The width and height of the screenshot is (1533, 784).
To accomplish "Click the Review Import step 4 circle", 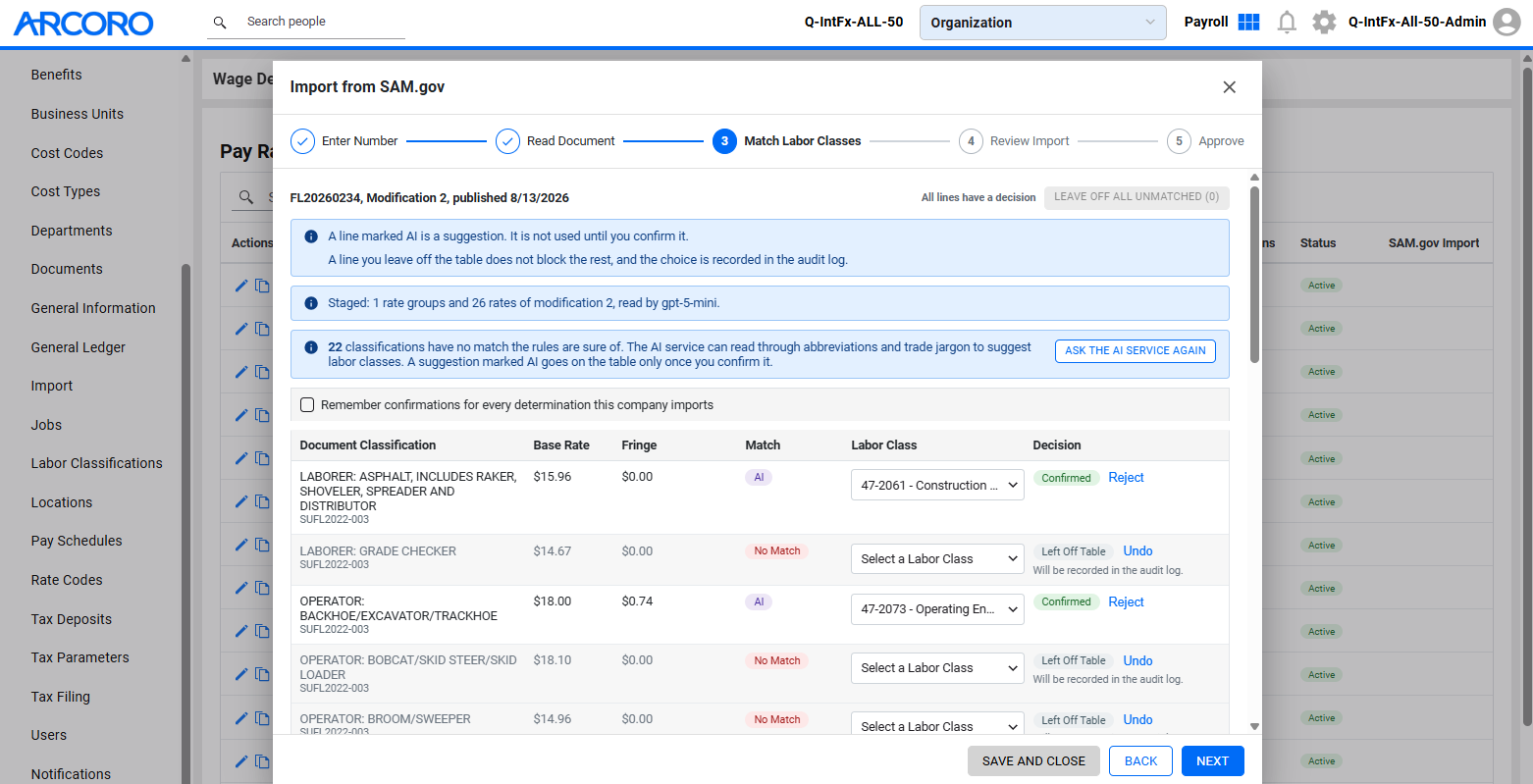I will click(971, 141).
